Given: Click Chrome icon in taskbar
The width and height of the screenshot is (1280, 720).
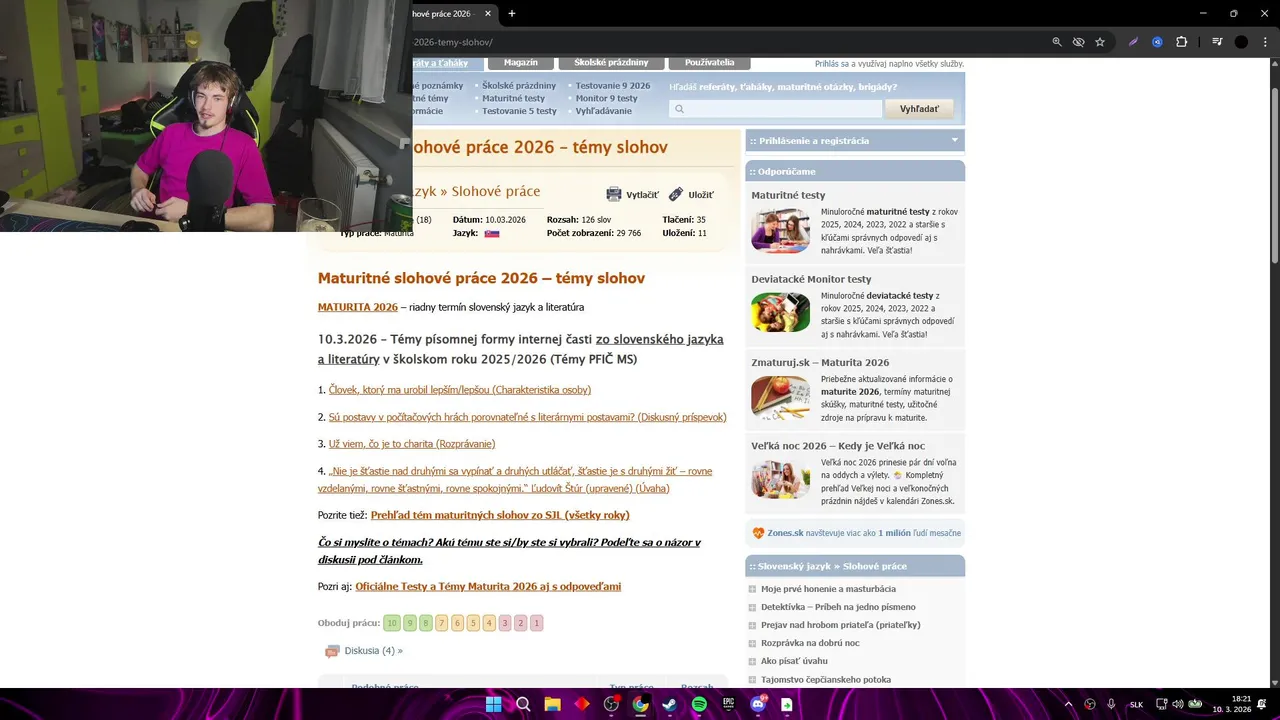Looking at the screenshot, I should tap(640, 705).
